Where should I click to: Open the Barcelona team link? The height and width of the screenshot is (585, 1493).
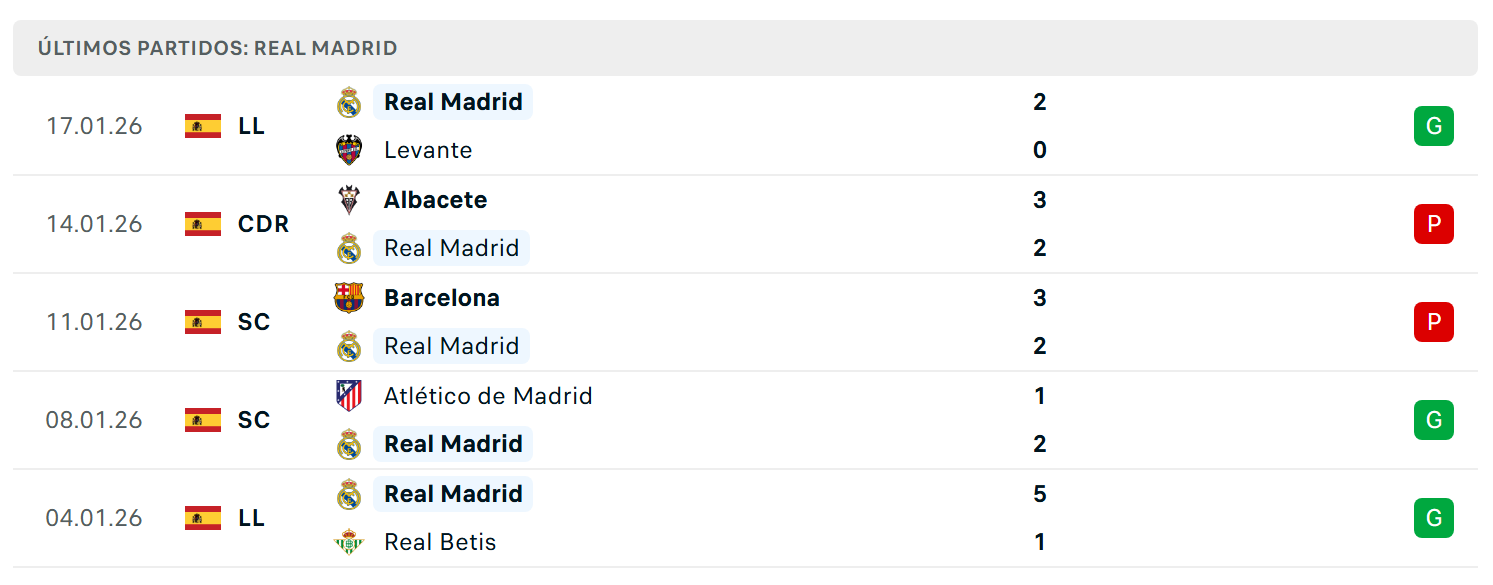click(x=442, y=298)
